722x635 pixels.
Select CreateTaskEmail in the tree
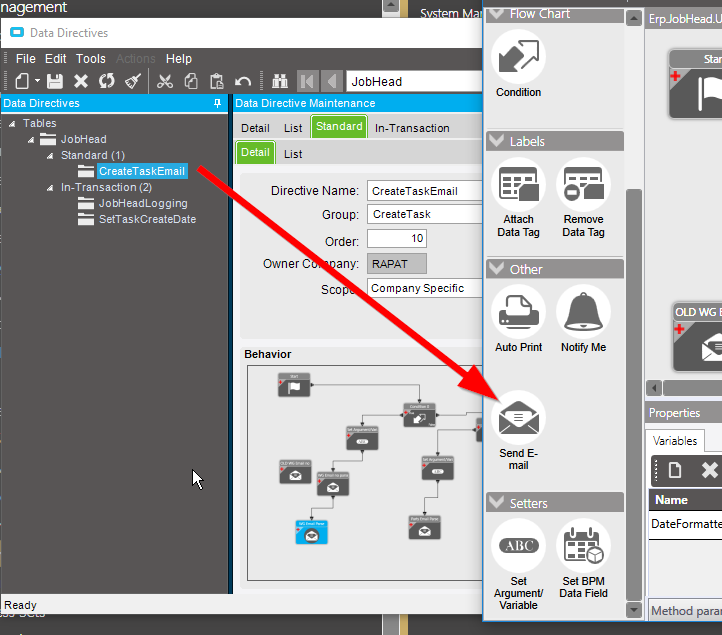click(x=142, y=171)
